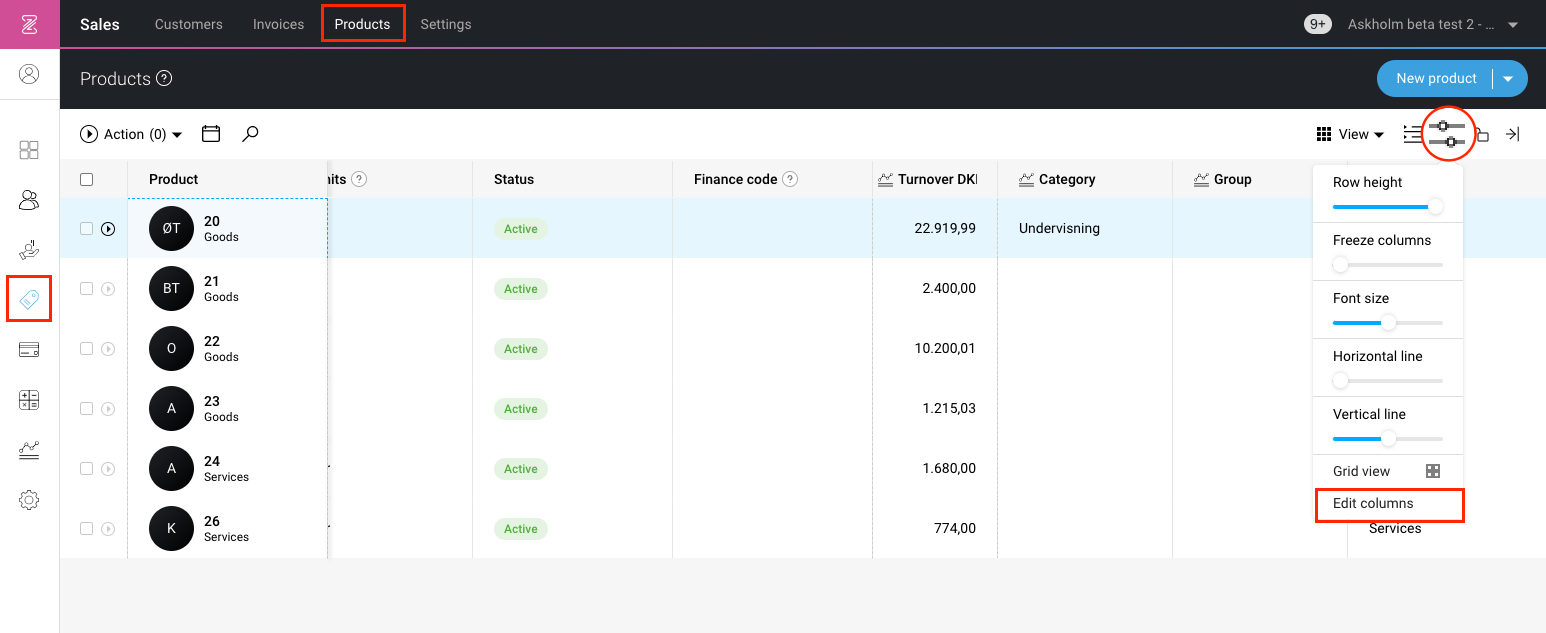Adjust the Horizontal line slider
The width and height of the screenshot is (1546, 633).
1388,381
